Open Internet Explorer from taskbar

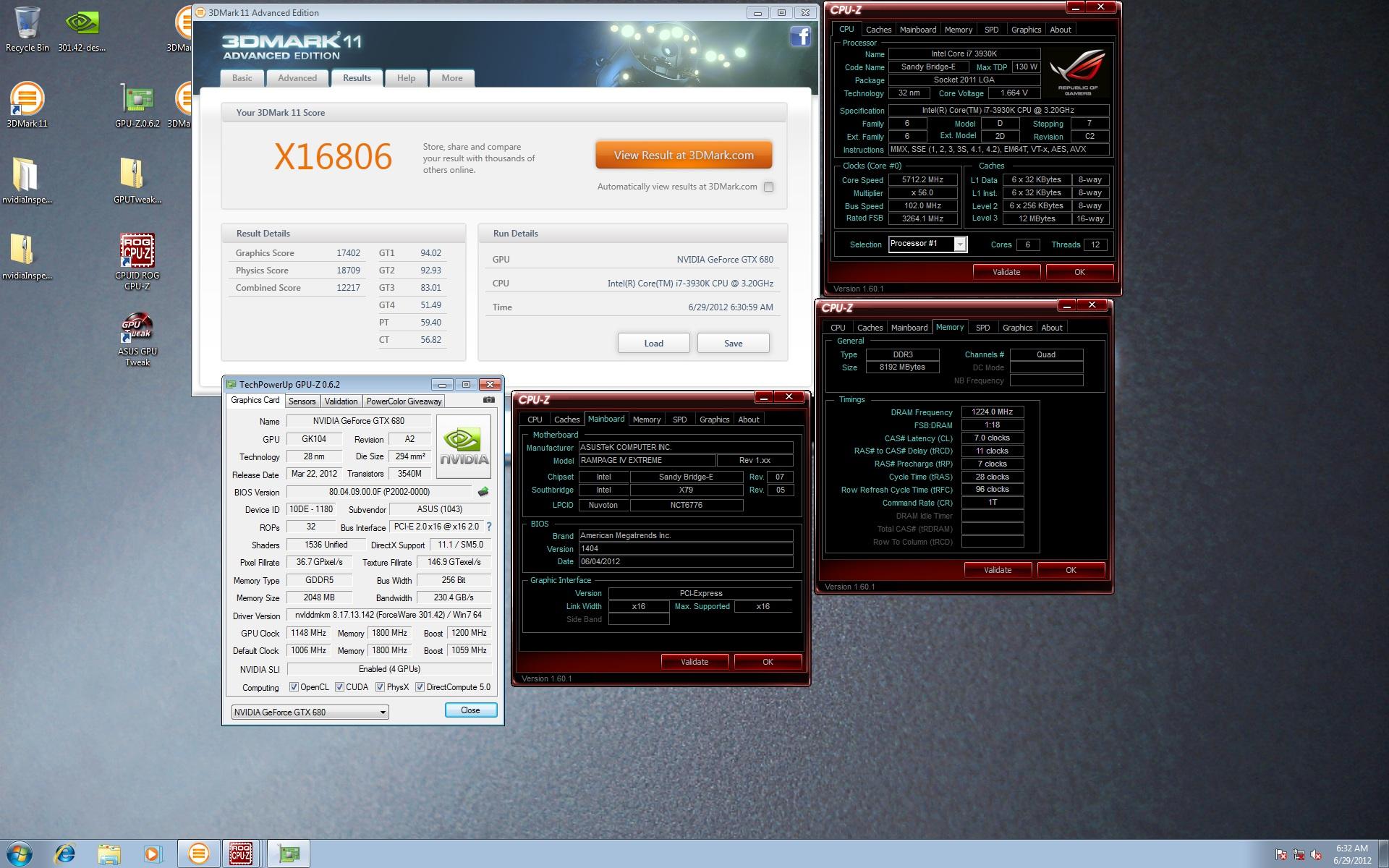(x=65, y=854)
